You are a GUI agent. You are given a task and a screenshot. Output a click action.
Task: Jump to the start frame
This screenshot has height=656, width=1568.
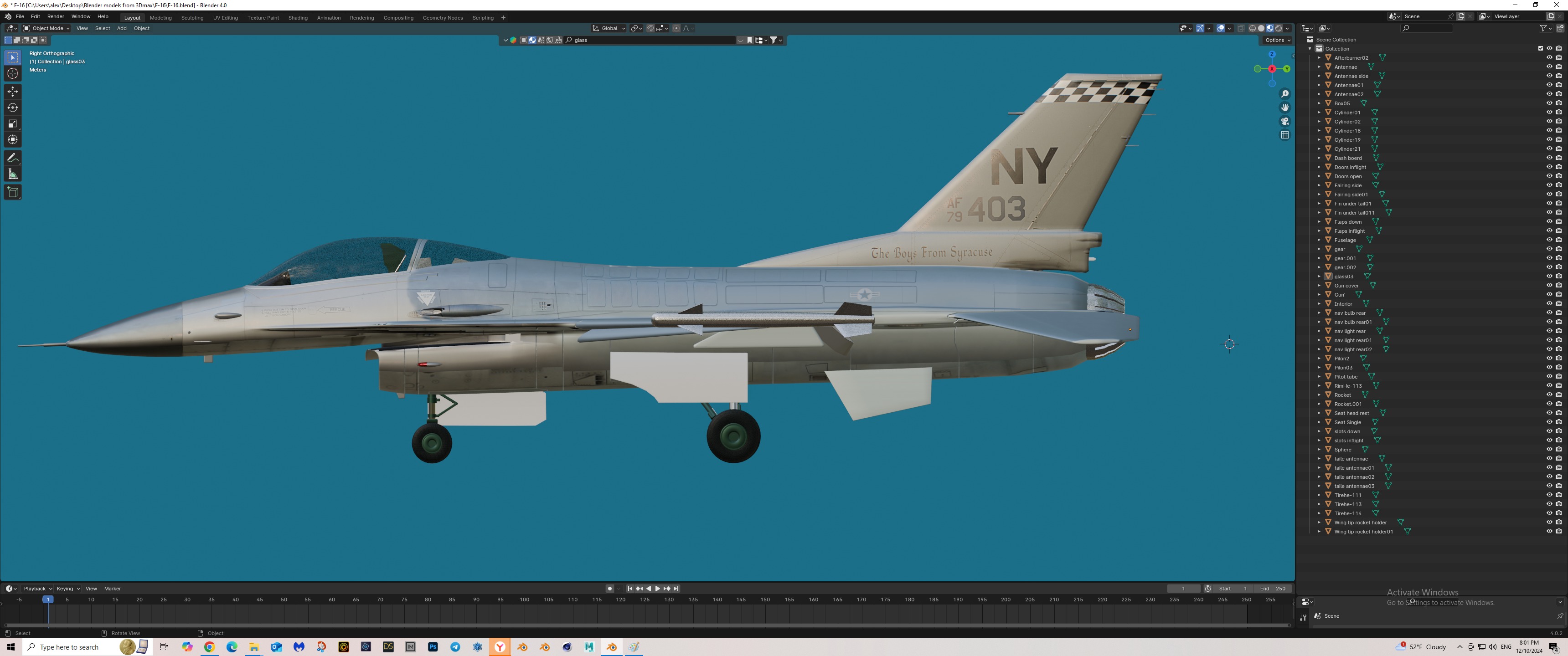pos(630,589)
